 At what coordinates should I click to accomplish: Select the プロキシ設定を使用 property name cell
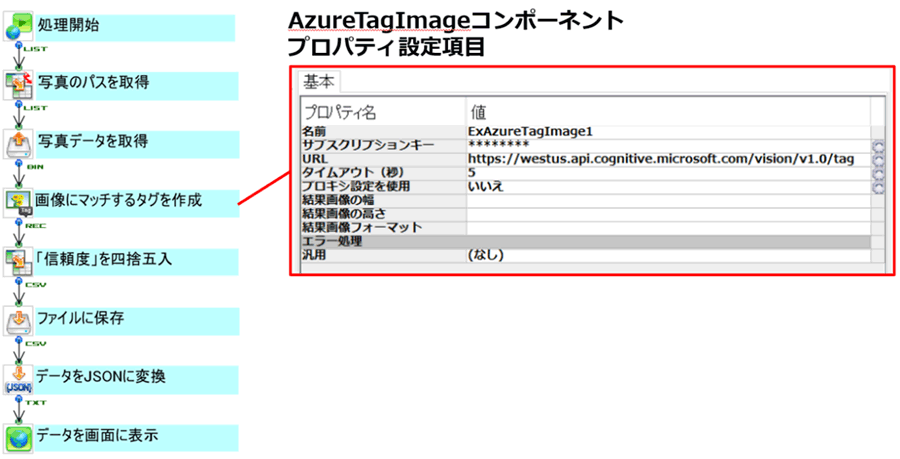[x=383, y=187]
